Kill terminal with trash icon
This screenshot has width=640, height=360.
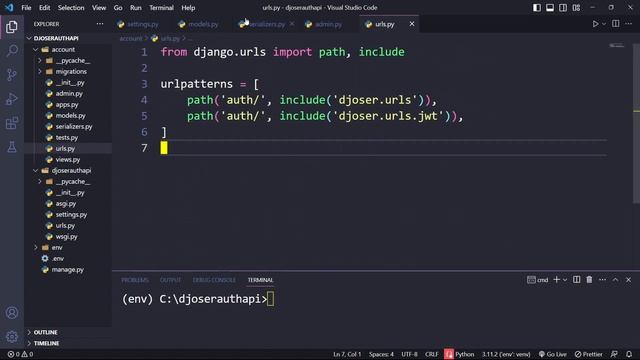click(x=589, y=280)
